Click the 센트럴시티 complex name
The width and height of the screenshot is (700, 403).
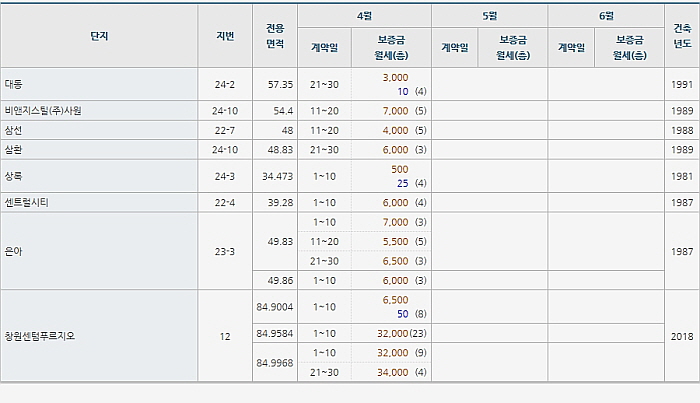point(26,203)
